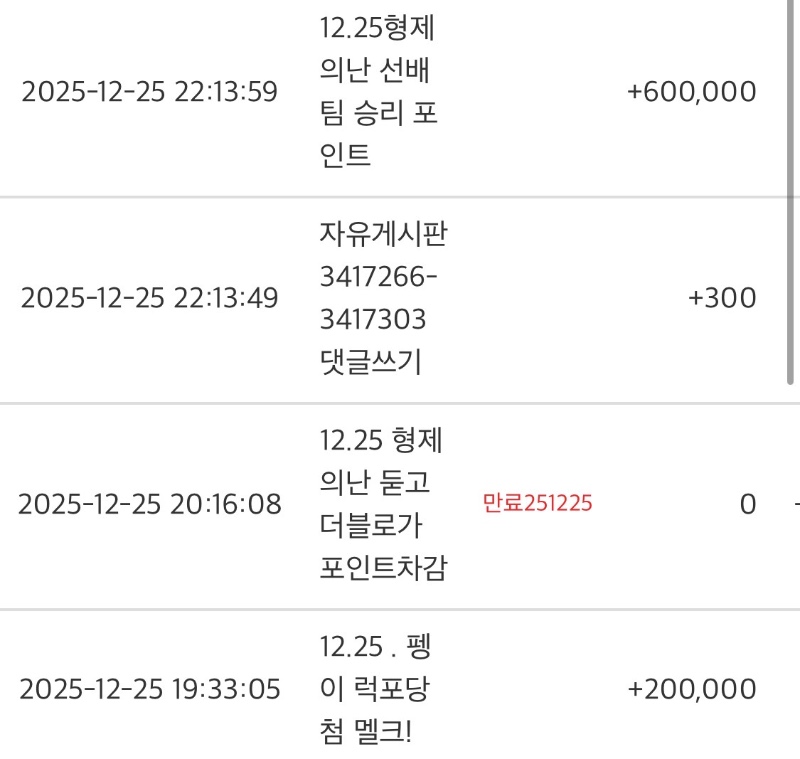800x759 pixels.
Task: Click the +600,000 point amount
Action: [691, 92]
